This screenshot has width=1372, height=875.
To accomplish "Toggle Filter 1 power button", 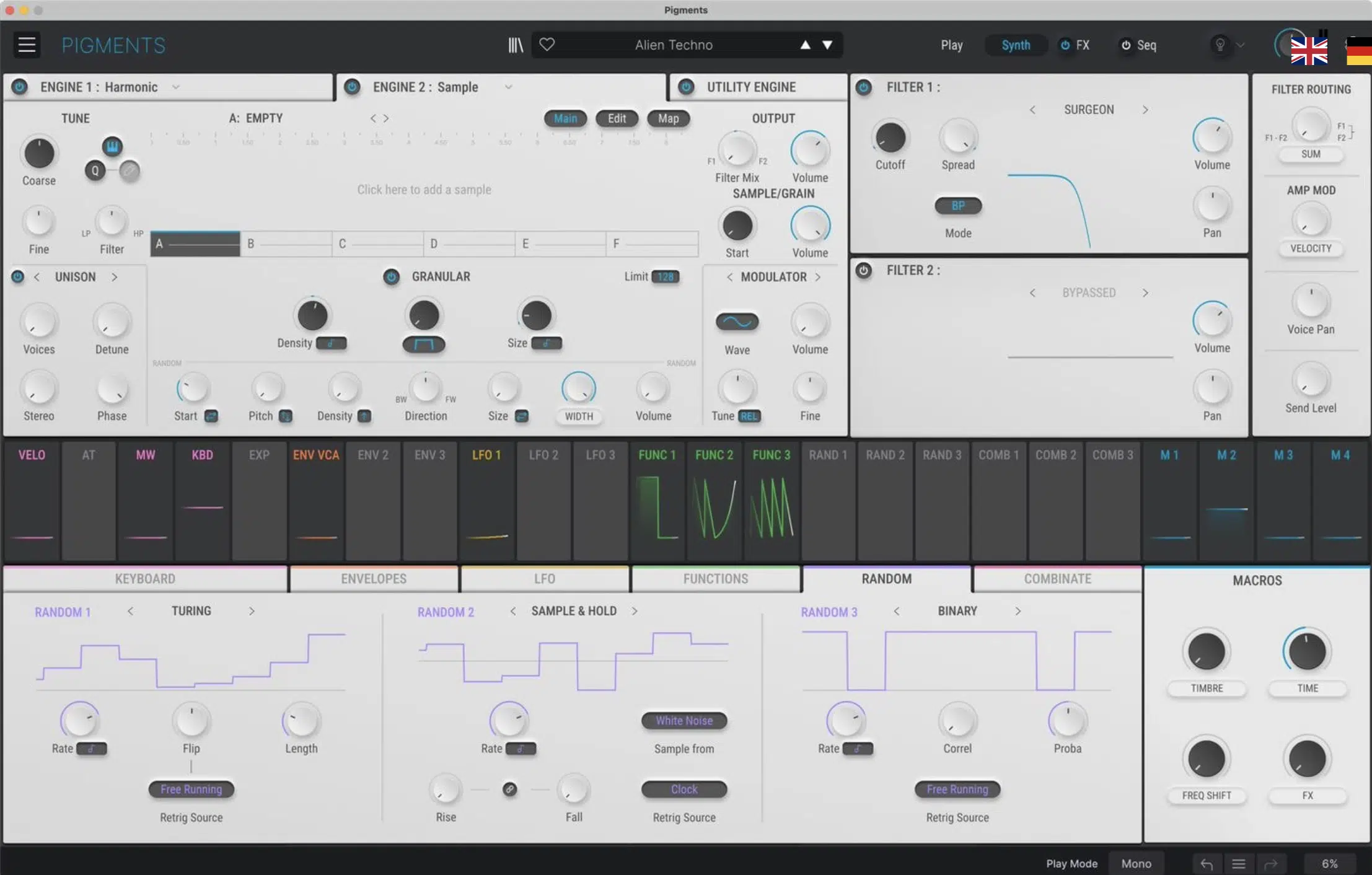I will coord(864,87).
